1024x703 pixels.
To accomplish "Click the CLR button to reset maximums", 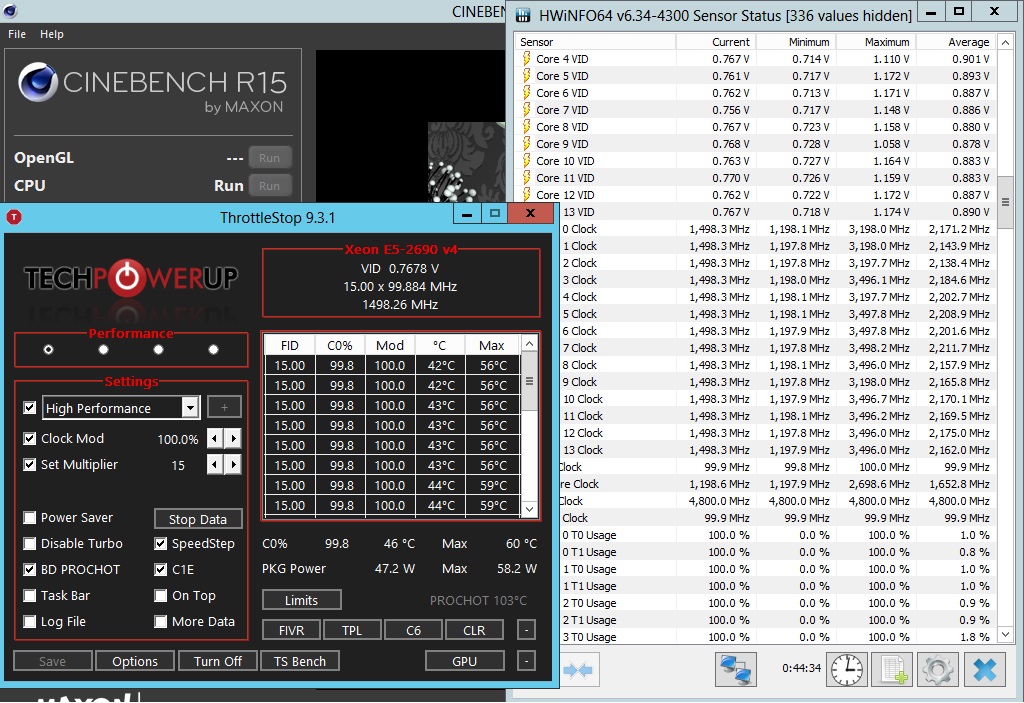I will tap(474, 630).
